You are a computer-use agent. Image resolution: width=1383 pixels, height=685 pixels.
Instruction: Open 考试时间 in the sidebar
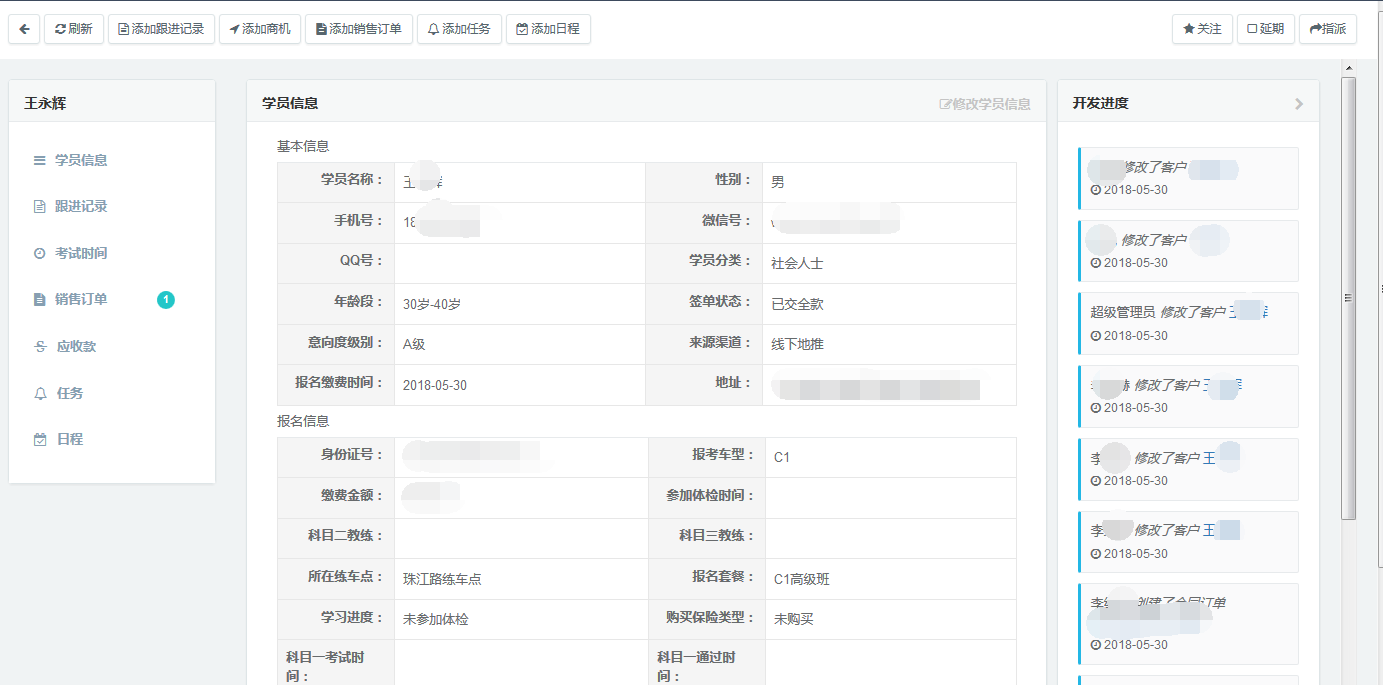80,253
